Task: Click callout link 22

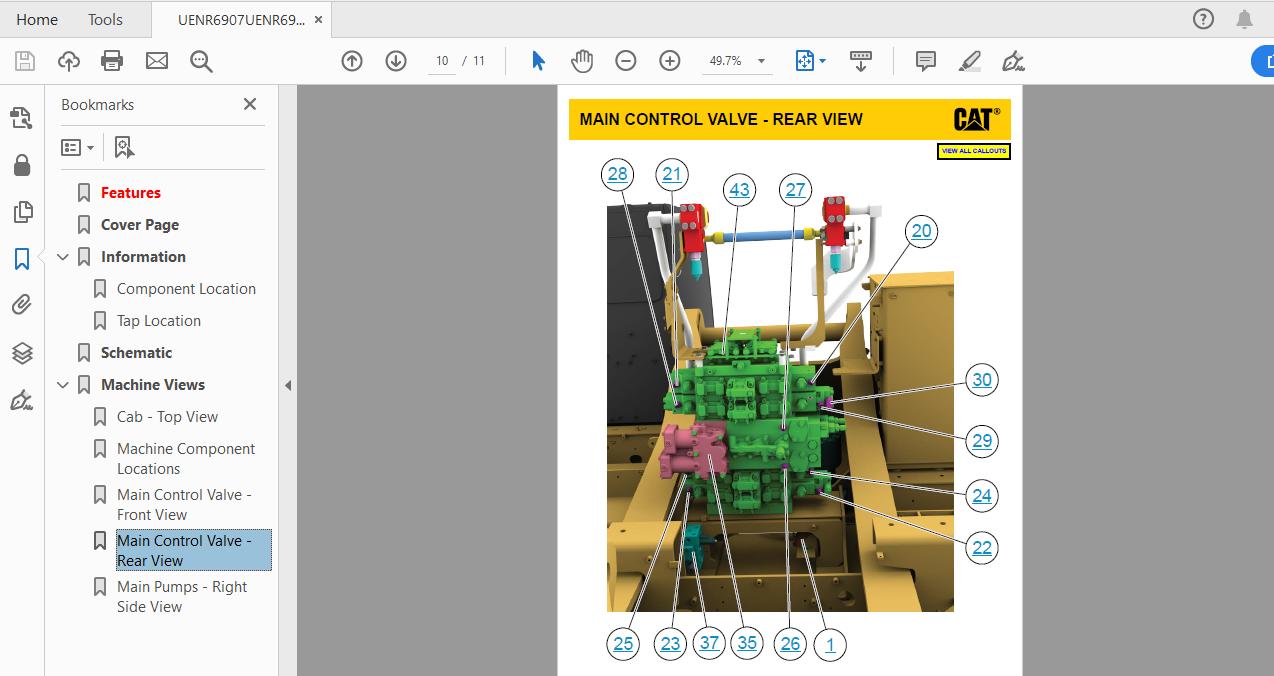Action: (x=982, y=547)
